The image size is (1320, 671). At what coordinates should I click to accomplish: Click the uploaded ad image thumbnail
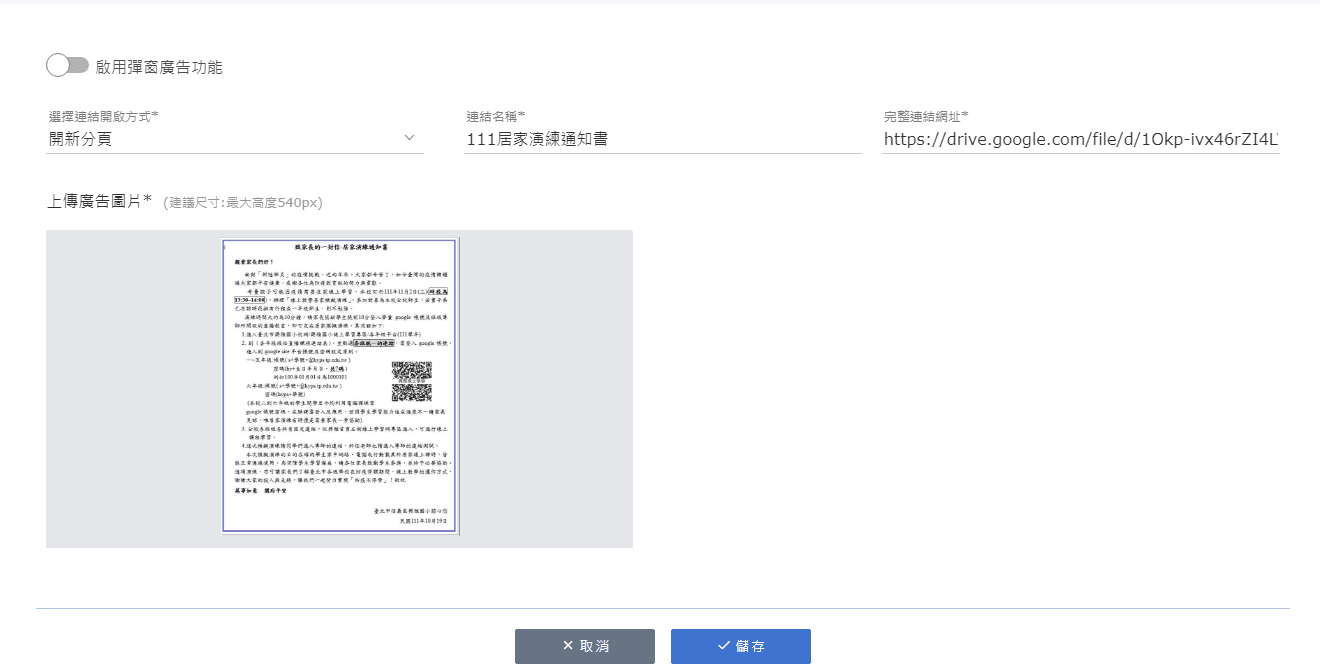[339, 386]
